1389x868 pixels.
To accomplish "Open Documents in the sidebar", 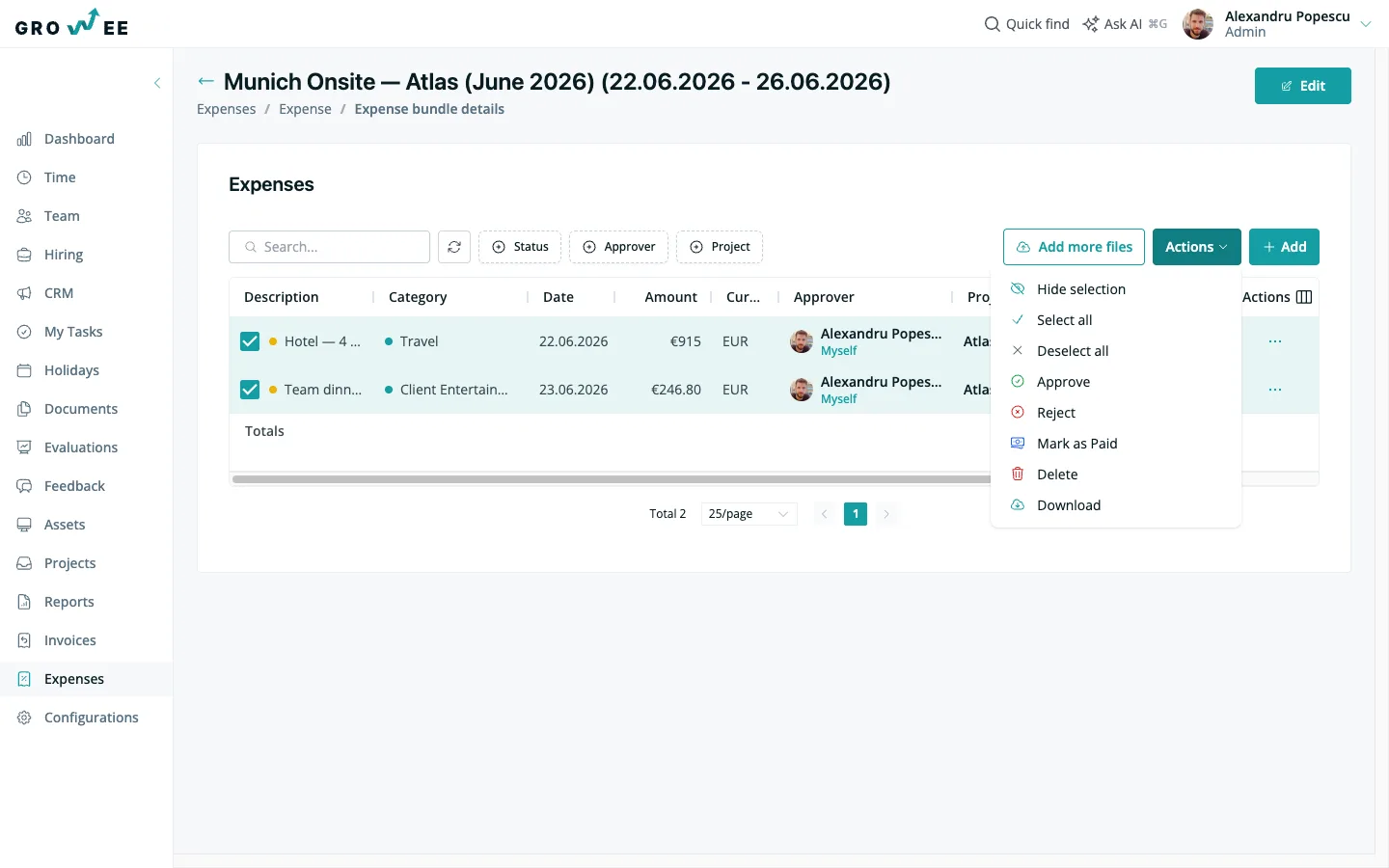I will point(81,409).
